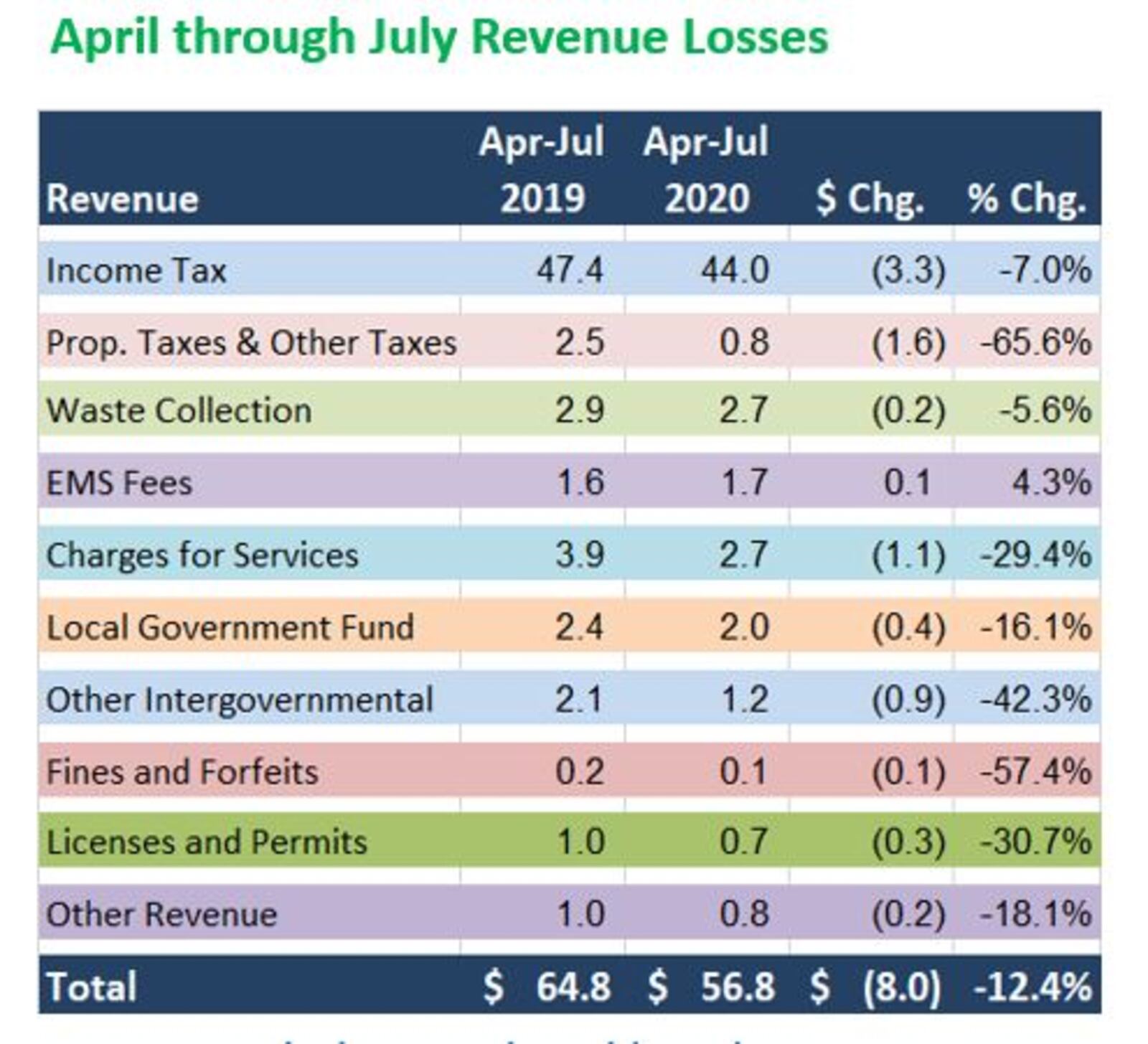Viewport: 1148px width, 1044px height.
Task: Click the 'EMS Fees' row label
Action: click(119, 482)
